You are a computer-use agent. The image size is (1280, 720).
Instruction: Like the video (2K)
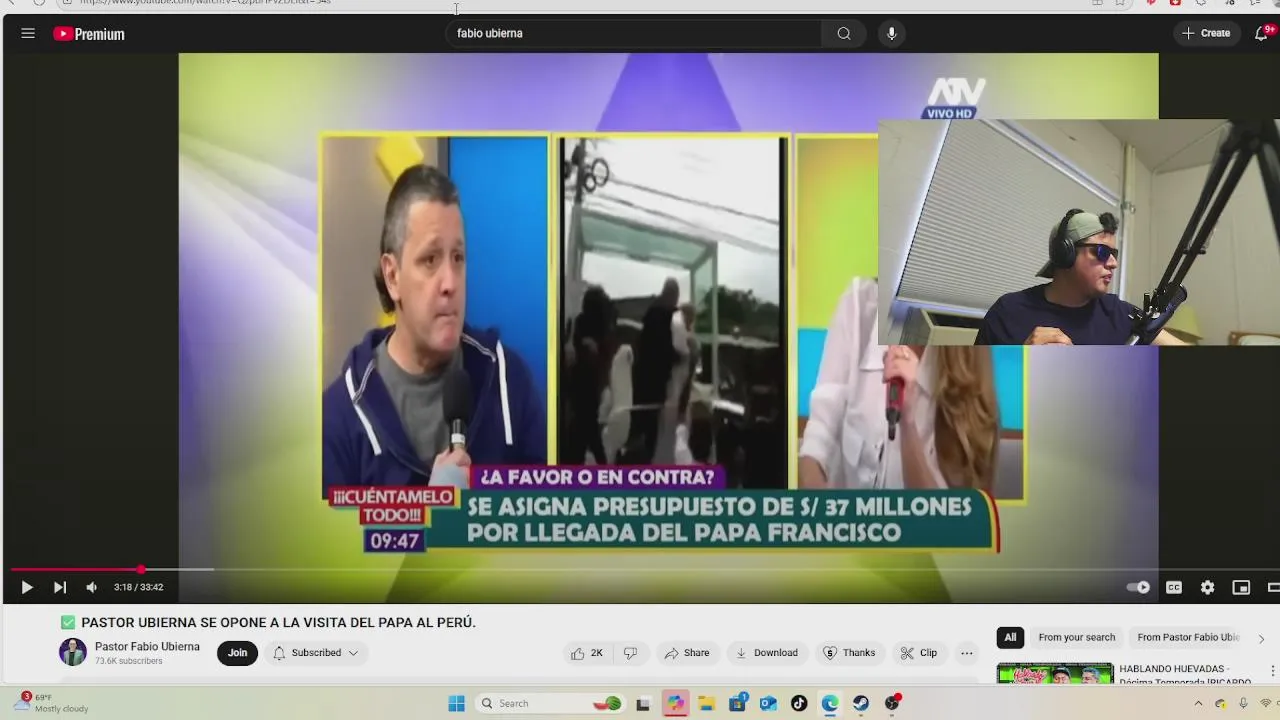pyautogui.click(x=587, y=653)
